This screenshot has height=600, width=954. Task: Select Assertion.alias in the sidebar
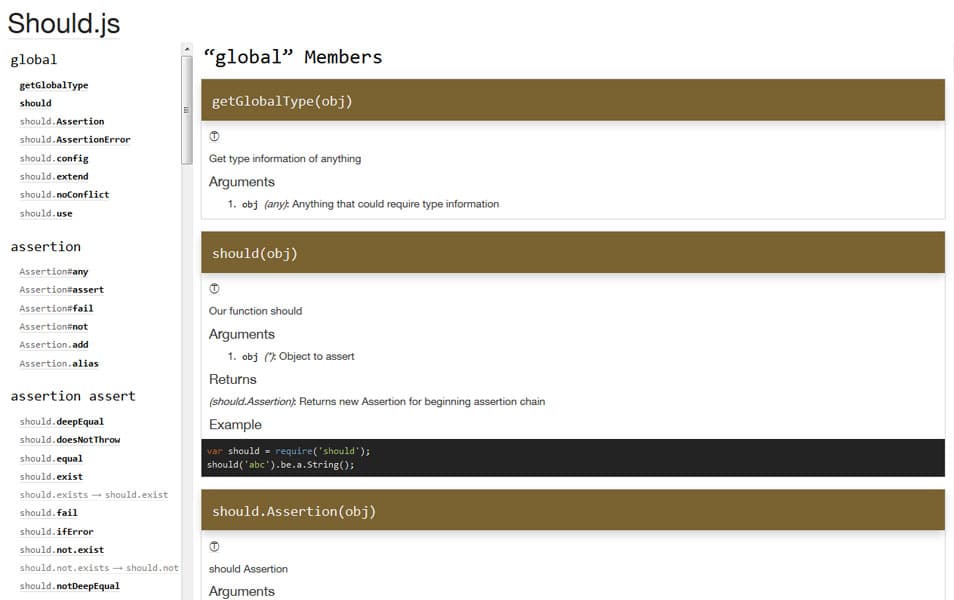click(x=57, y=363)
